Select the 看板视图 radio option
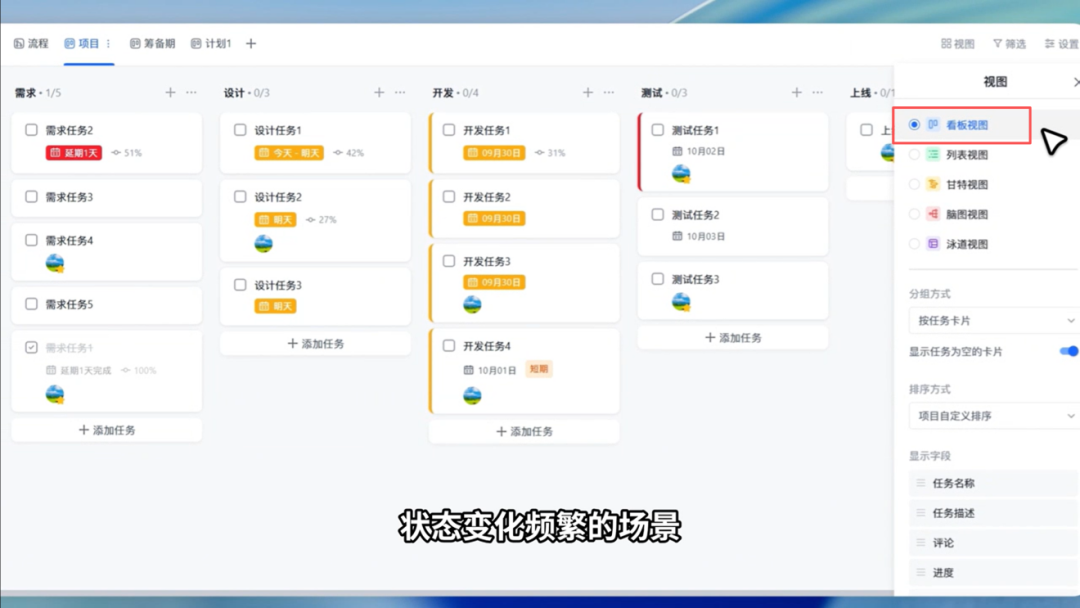 click(914, 125)
